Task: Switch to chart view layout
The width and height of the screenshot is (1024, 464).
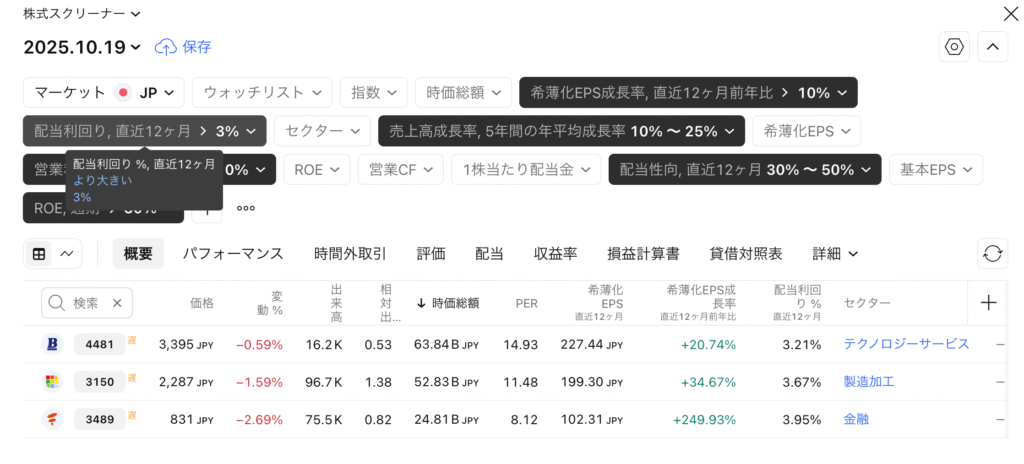Action: coord(67,254)
